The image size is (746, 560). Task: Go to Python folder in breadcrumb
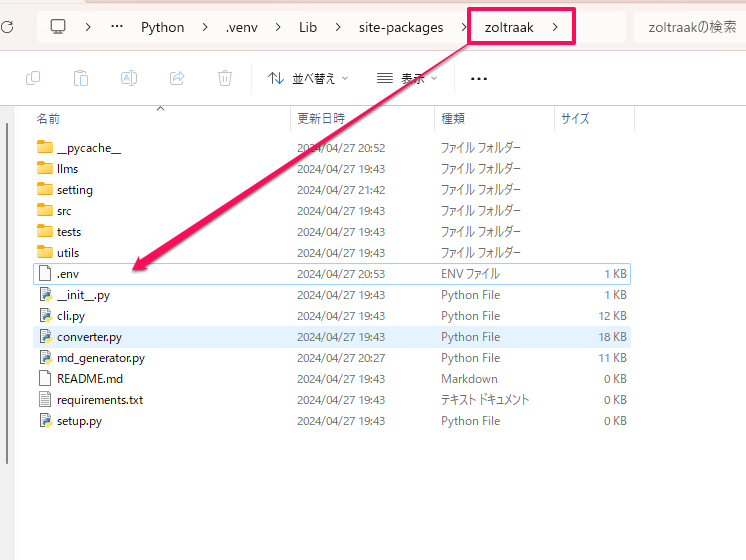162,28
